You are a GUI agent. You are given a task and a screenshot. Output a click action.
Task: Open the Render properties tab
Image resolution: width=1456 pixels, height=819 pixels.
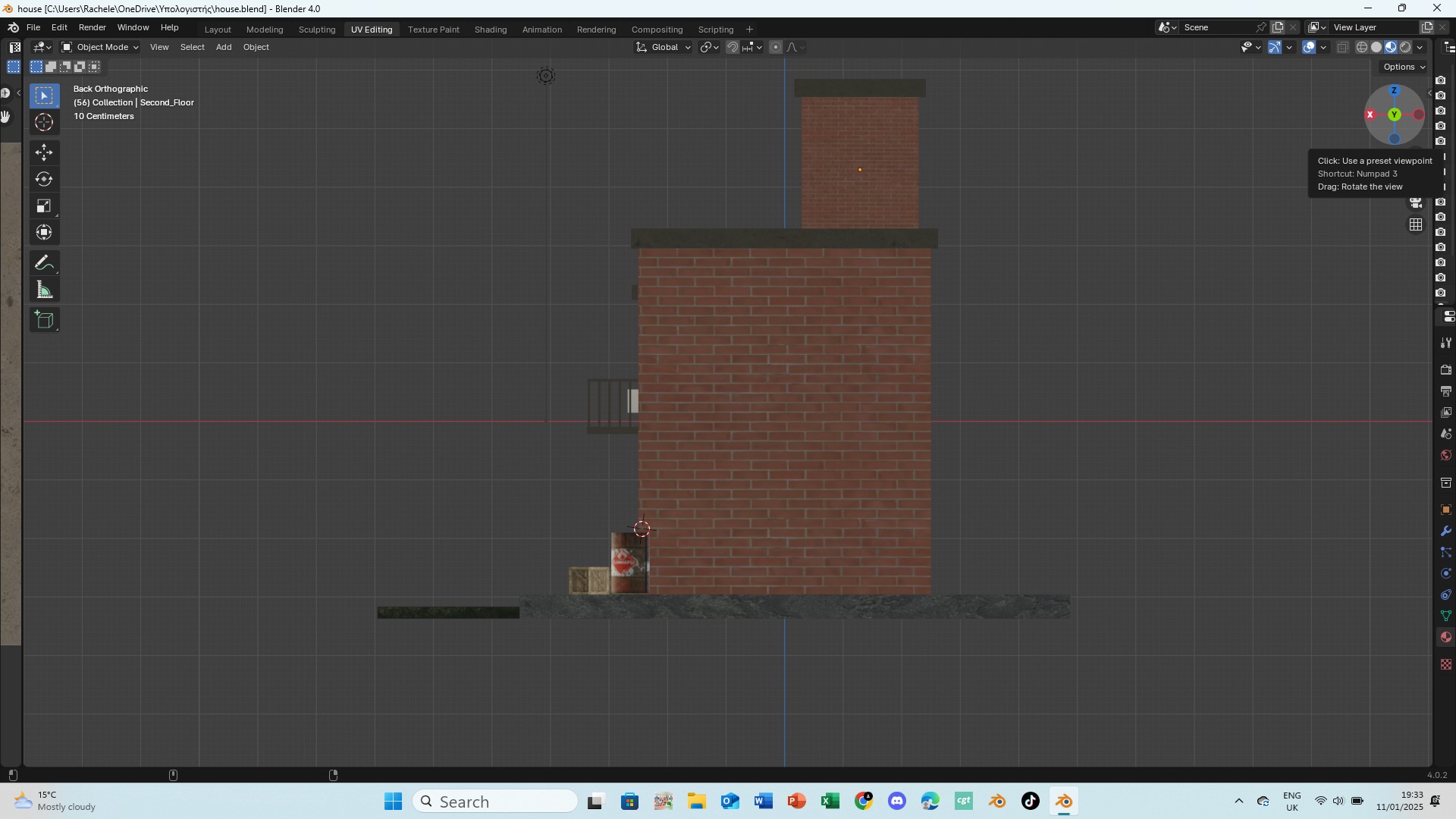1446,369
